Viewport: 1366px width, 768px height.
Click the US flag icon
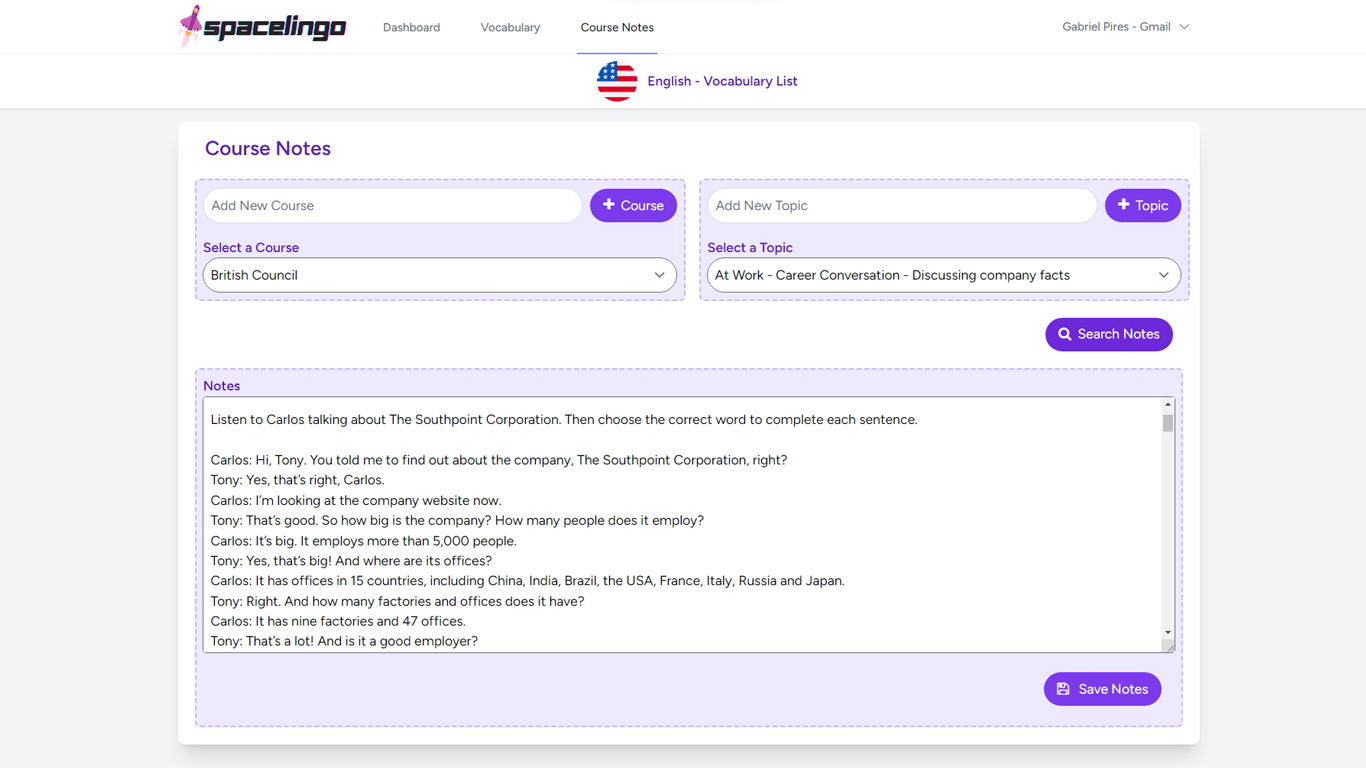point(617,81)
